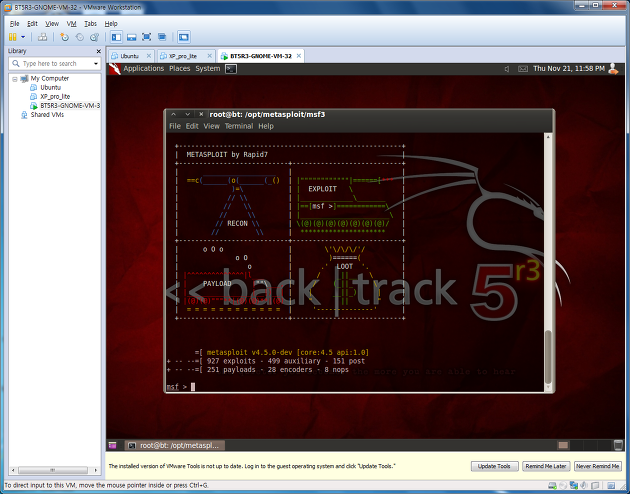Collapse the My Computer tree node

click(15, 79)
